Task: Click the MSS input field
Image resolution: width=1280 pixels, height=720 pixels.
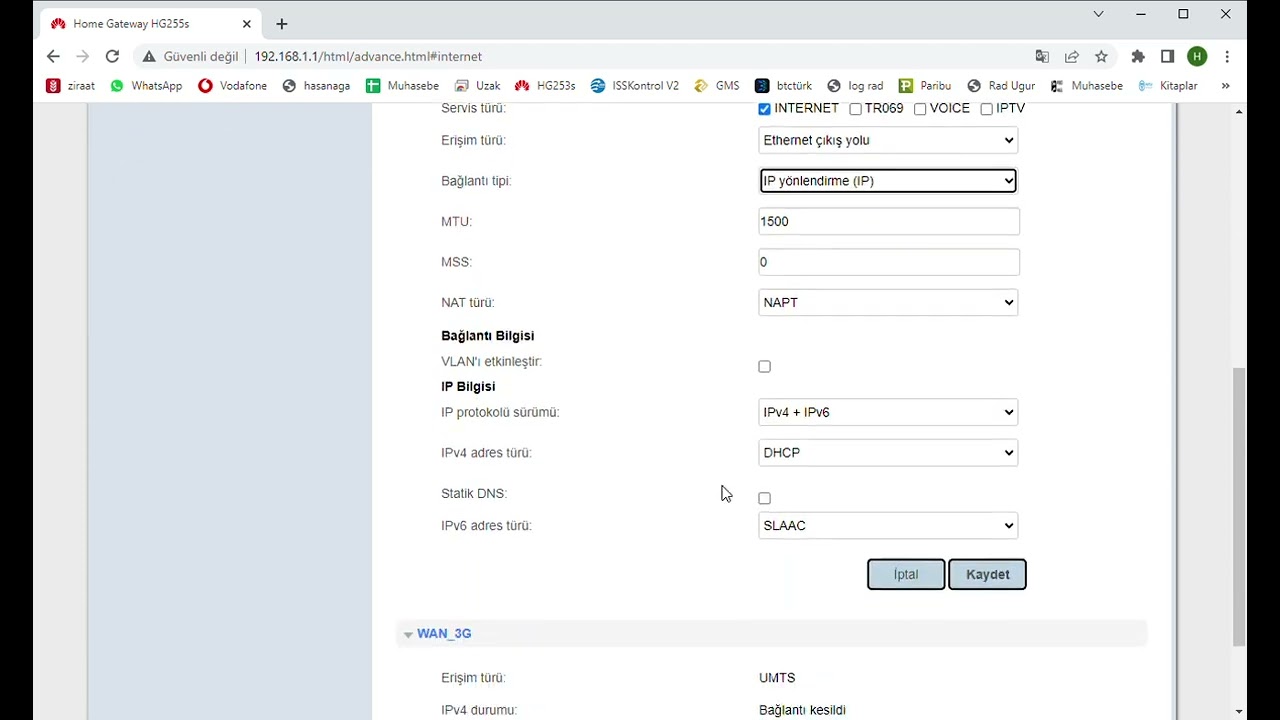Action: tap(889, 262)
